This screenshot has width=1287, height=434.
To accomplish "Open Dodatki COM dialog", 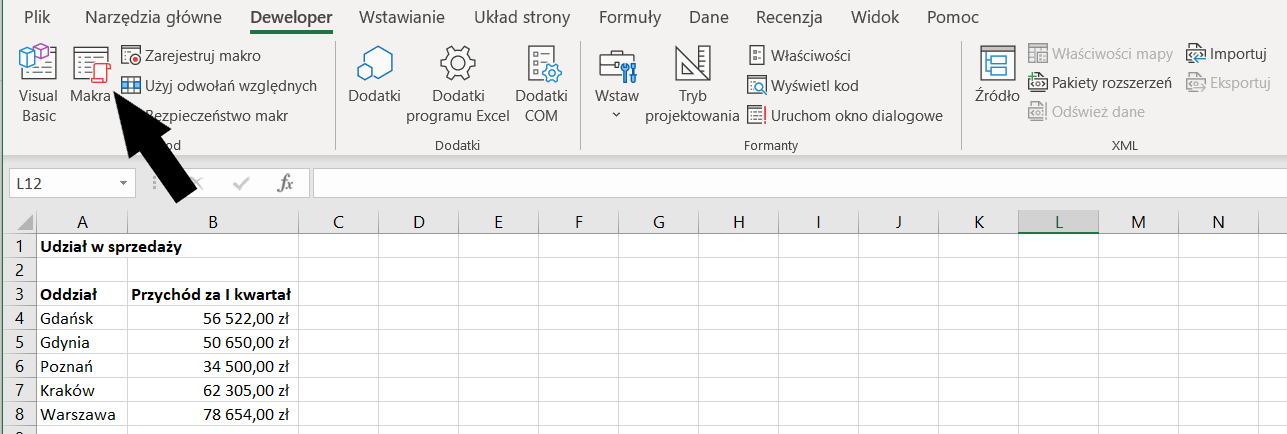I will point(541,82).
